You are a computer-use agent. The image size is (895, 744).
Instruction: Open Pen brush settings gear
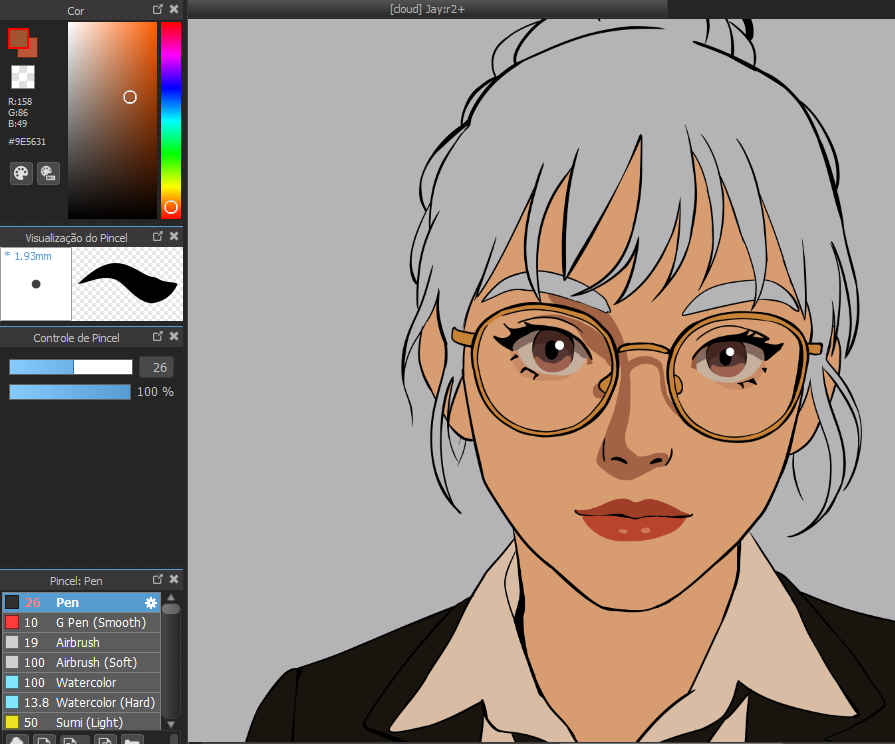click(x=151, y=602)
